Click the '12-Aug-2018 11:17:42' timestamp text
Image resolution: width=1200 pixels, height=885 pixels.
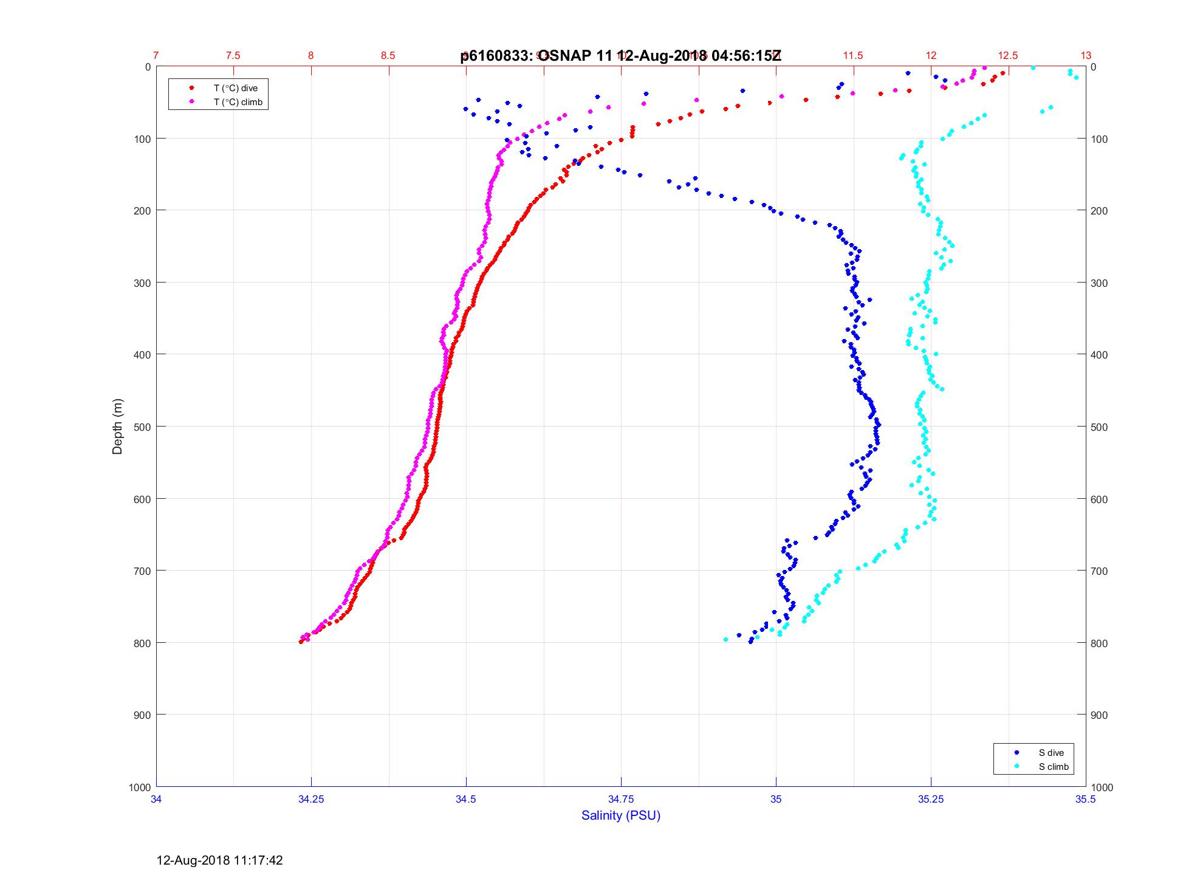220,860
